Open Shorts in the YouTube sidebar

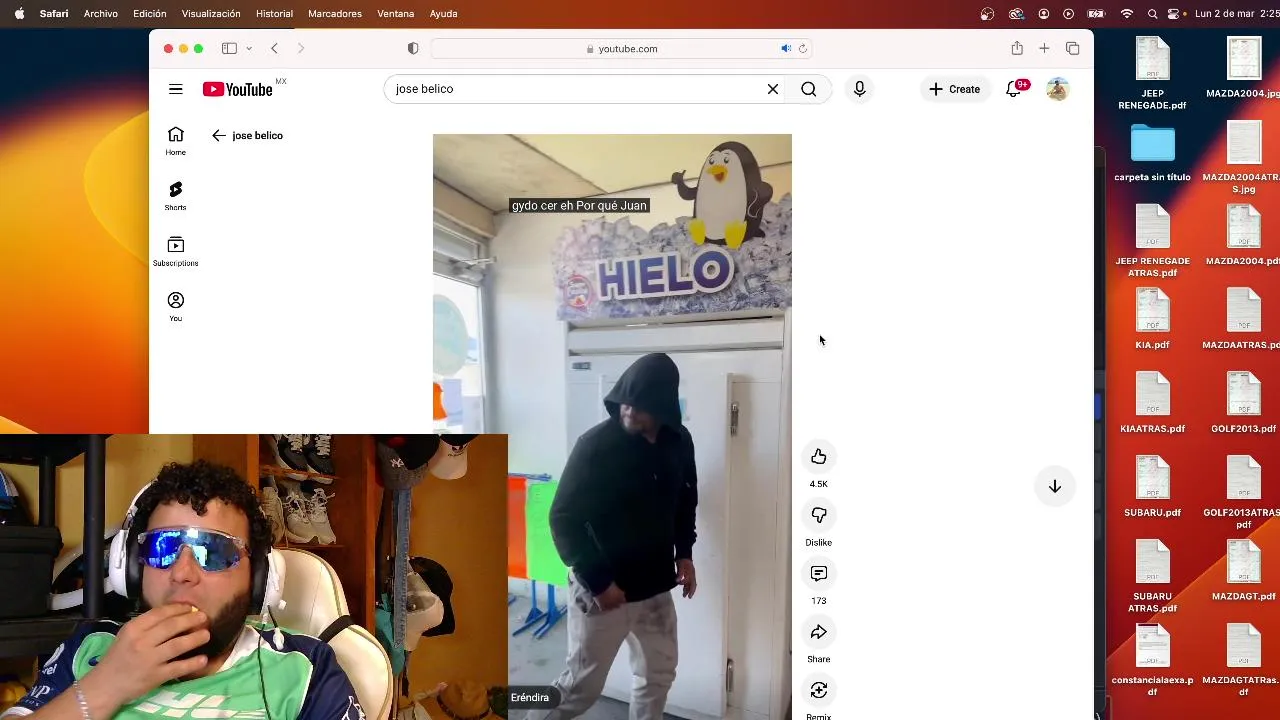click(176, 196)
